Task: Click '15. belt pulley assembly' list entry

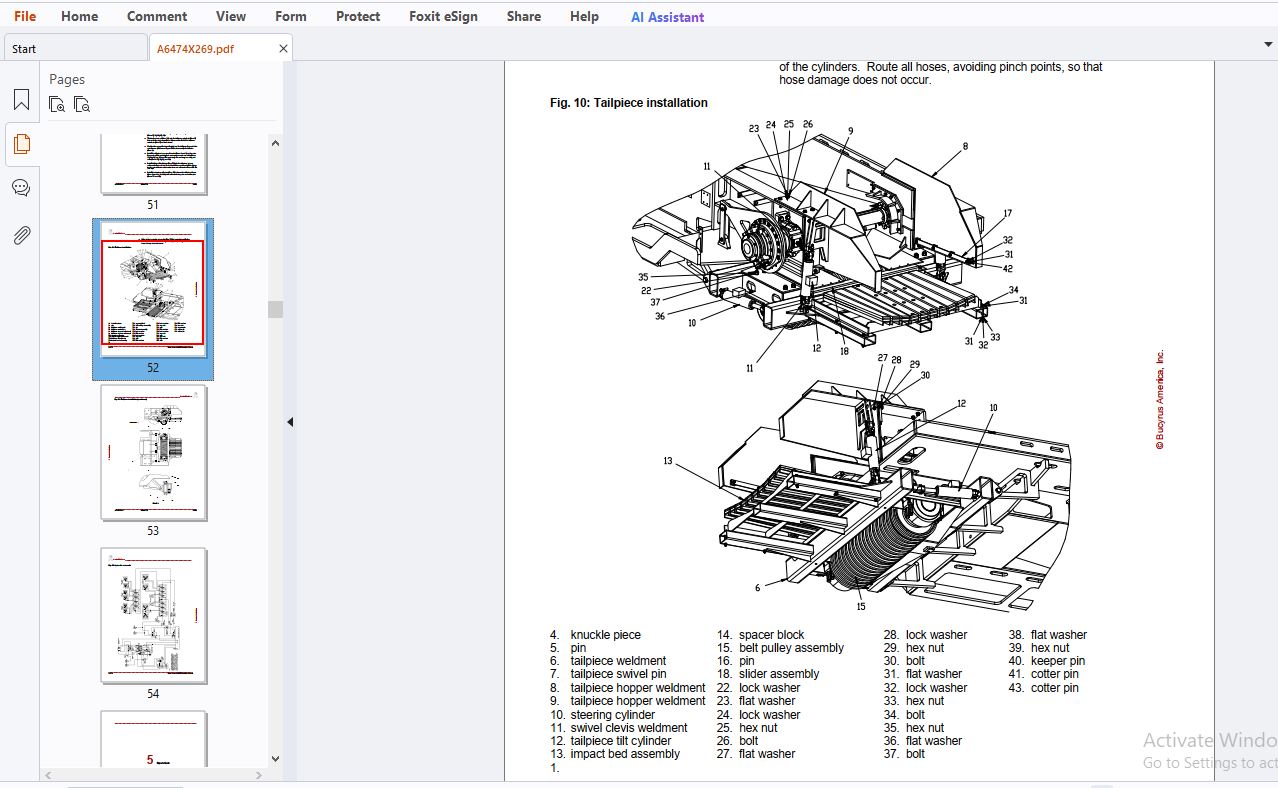Action: pyautogui.click(x=780, y=648)
